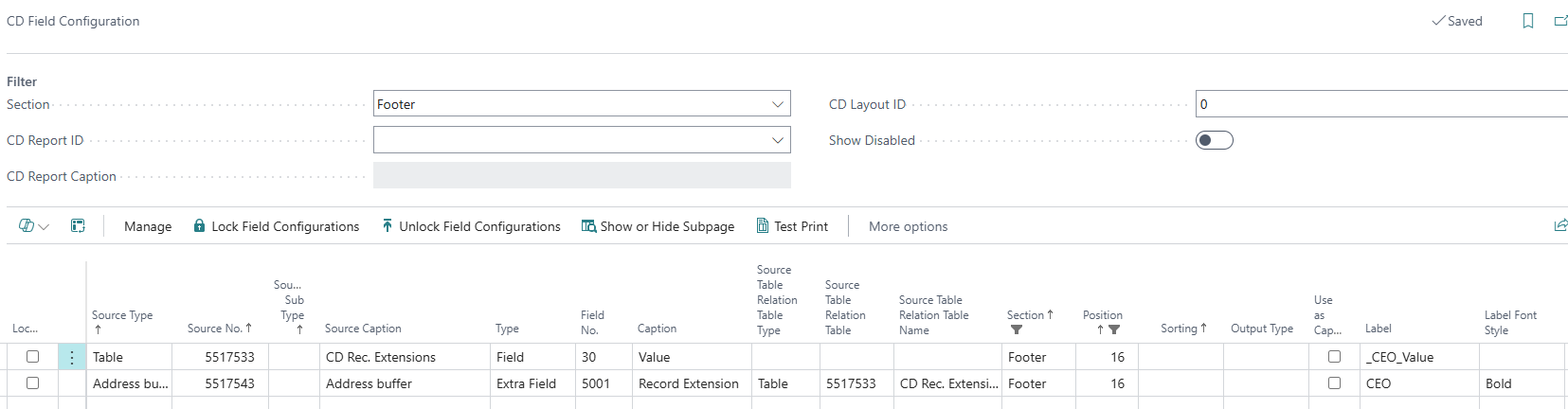Viewport: 1568px width, 409px height.
Task: Toggle the Show Disabled switch
Action: [x=1215, y=140]
